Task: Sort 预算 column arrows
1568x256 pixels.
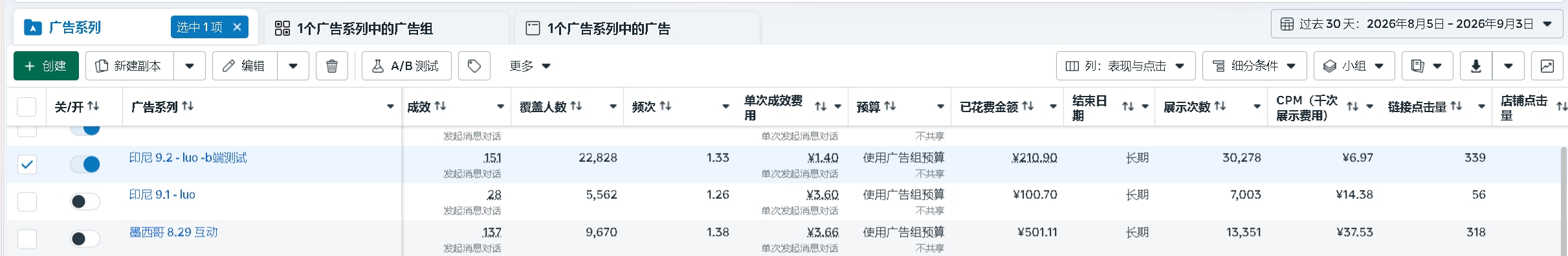Action: [890, 106]
